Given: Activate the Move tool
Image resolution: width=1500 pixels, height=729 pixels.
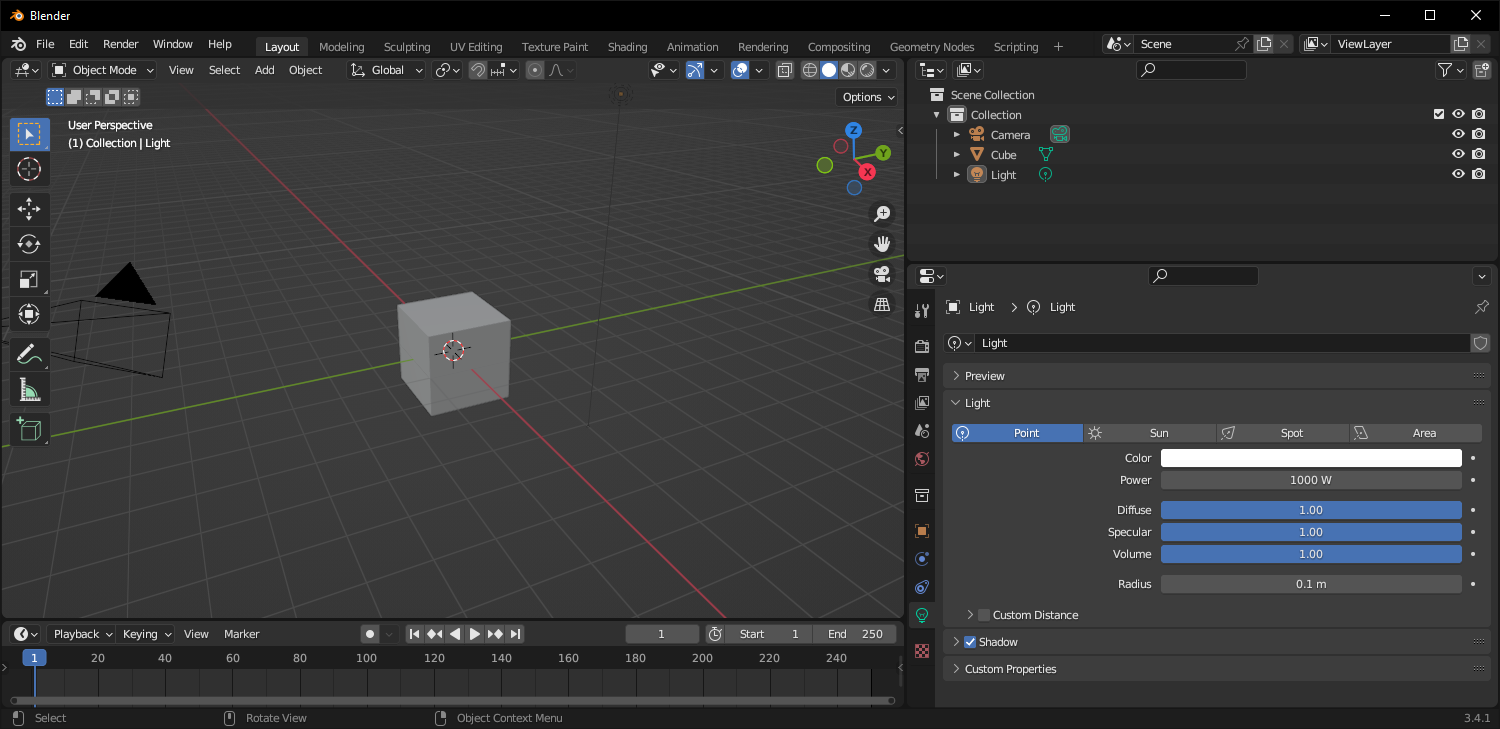Looking at the screenshot, I should 29,209.
